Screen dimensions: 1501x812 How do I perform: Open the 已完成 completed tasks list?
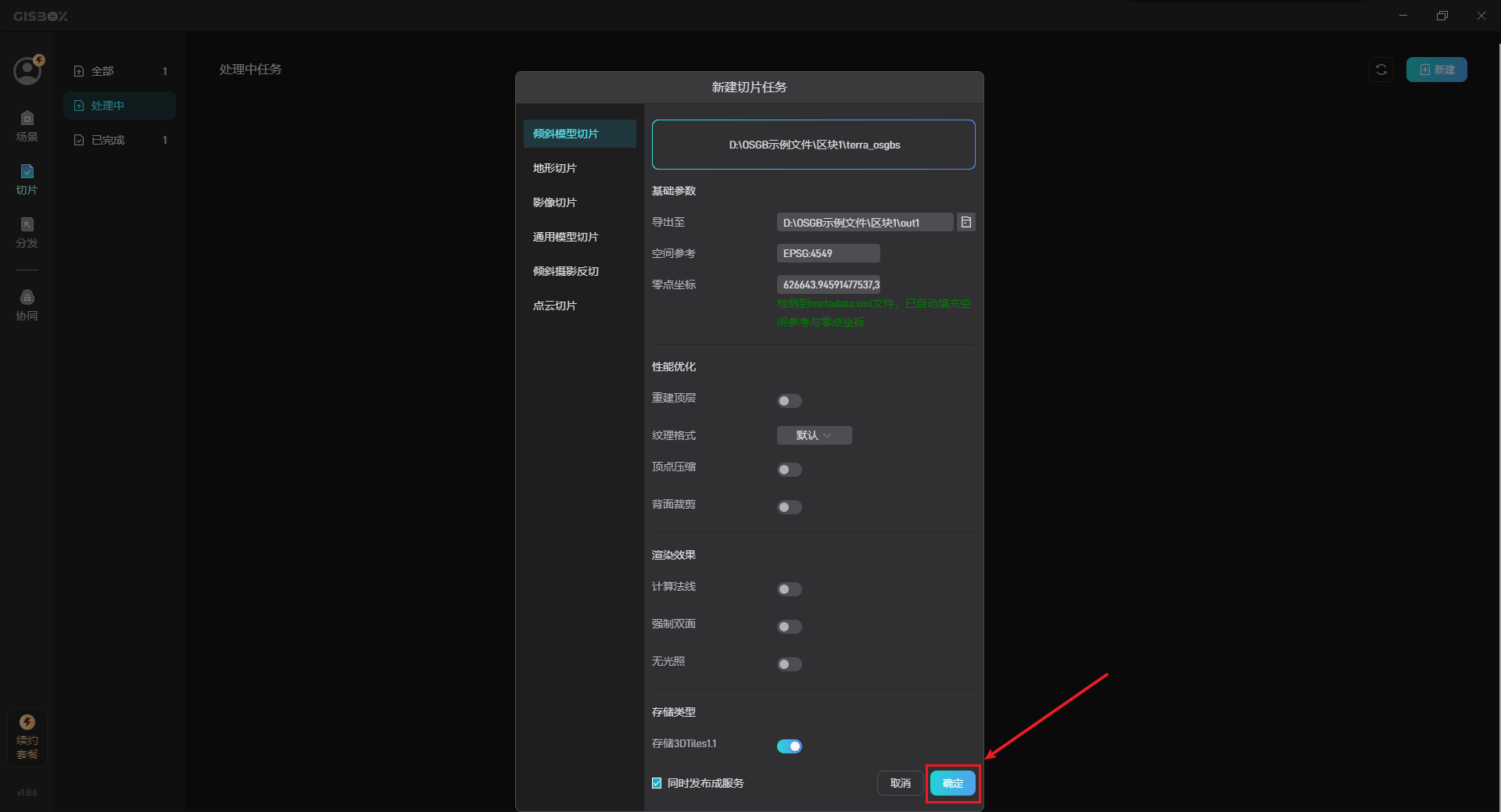(107, 139)
